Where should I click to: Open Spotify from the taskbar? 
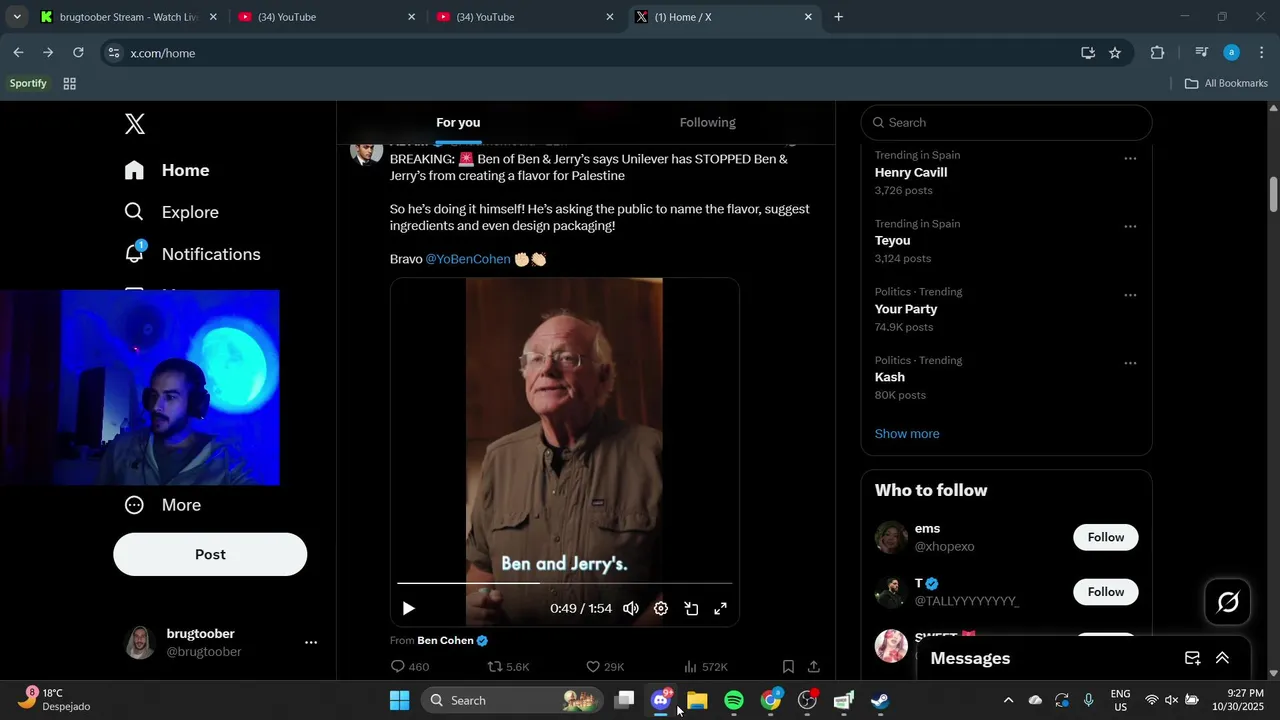click(x=734, y=700)
